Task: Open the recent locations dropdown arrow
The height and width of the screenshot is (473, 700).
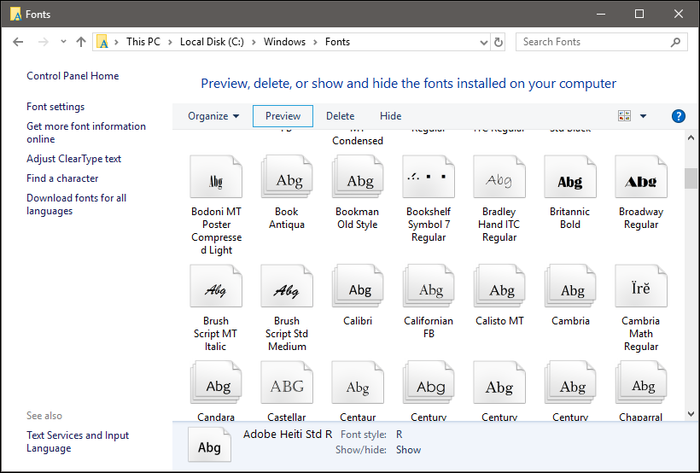Action: (63, 41)
